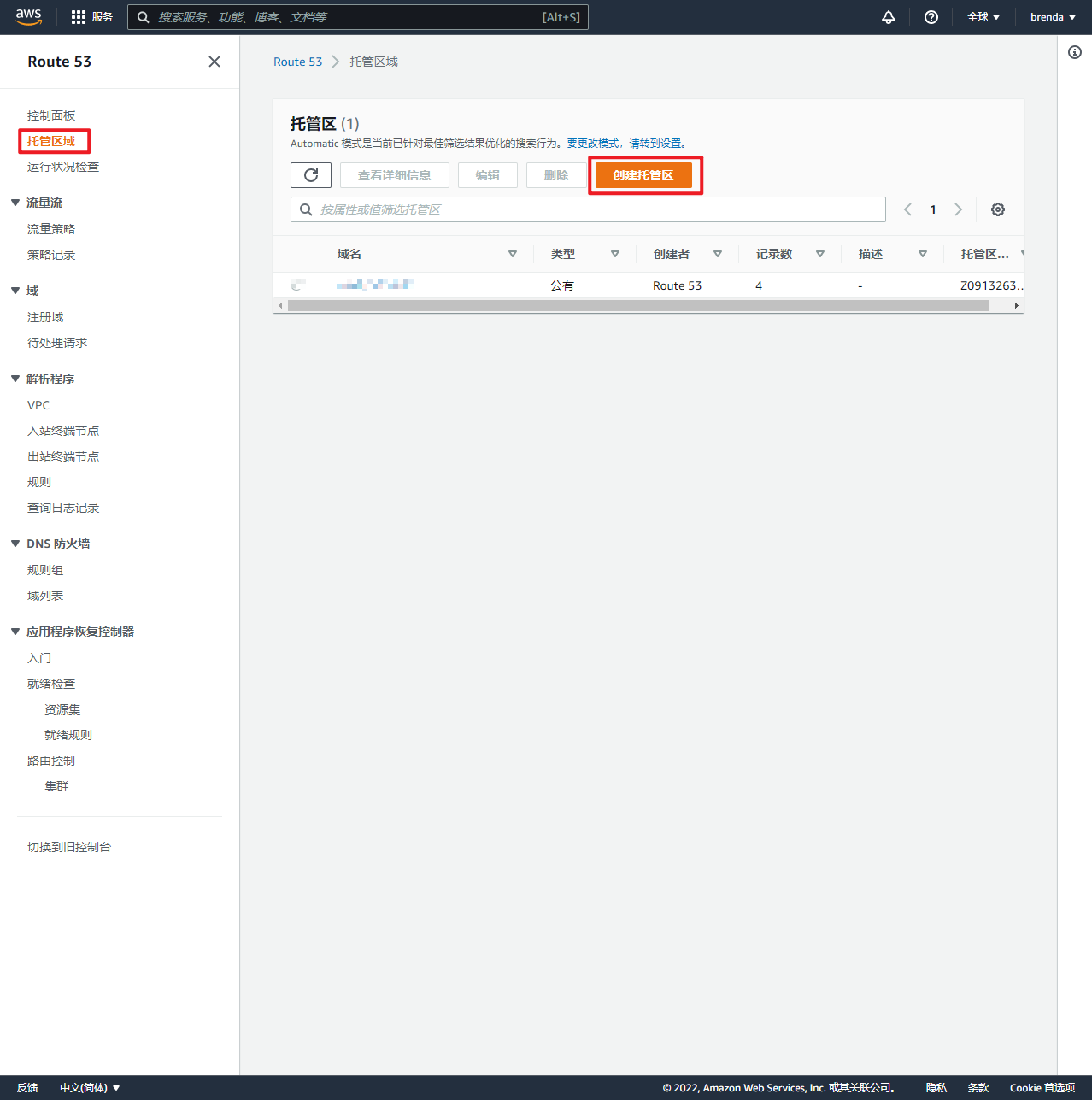The width and height of the screenshot is (1092, 1100).
Task: Click the 查看详细信息 button
Action: [395, 175]
